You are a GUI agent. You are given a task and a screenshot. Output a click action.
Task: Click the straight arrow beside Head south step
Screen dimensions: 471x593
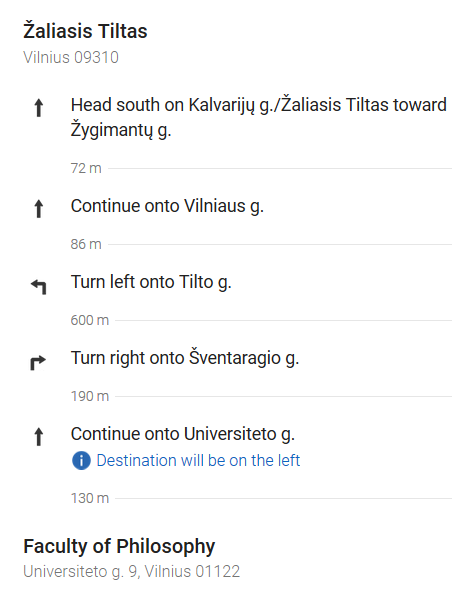coord(39,108)
